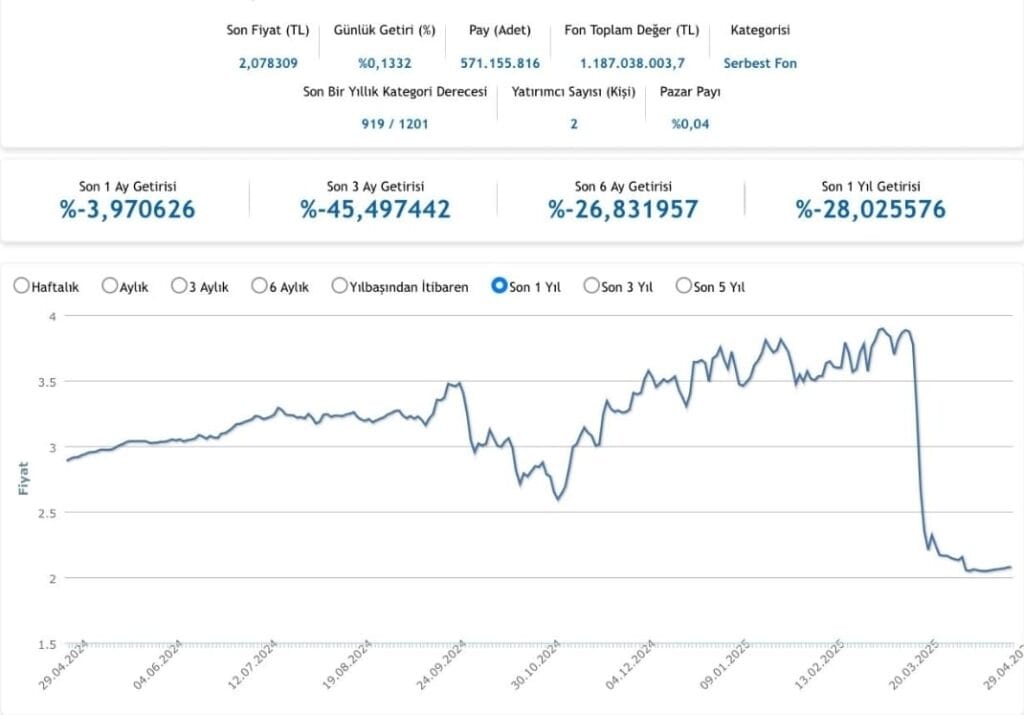Viewport: 1024px width, 715px height.
Task: Select the Haftalık radio button
Action: [x=21, y=286]
